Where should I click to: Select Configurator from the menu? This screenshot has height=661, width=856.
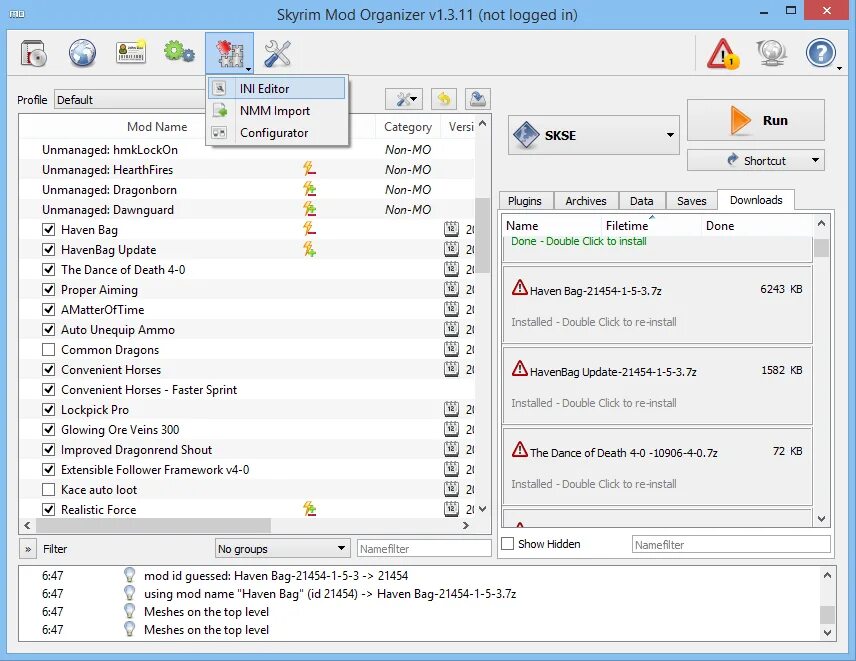coord(277,133)
